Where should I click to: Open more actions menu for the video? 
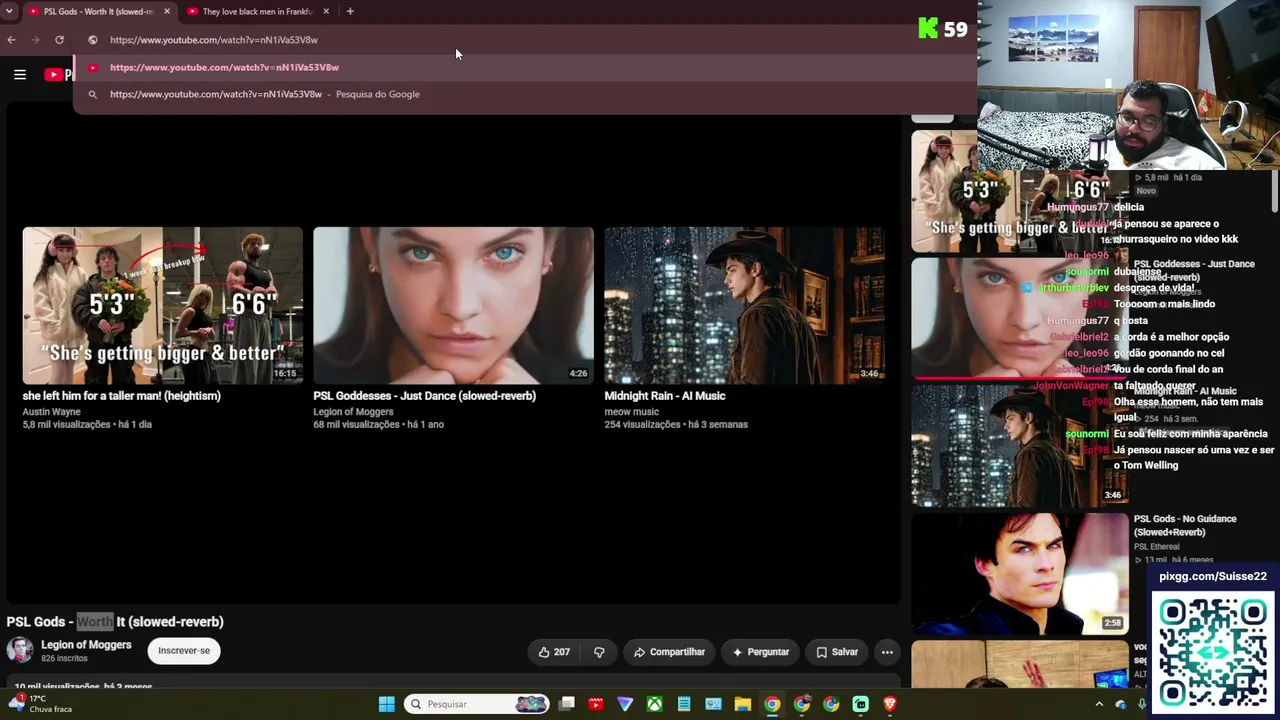click(x=887, y=652)
